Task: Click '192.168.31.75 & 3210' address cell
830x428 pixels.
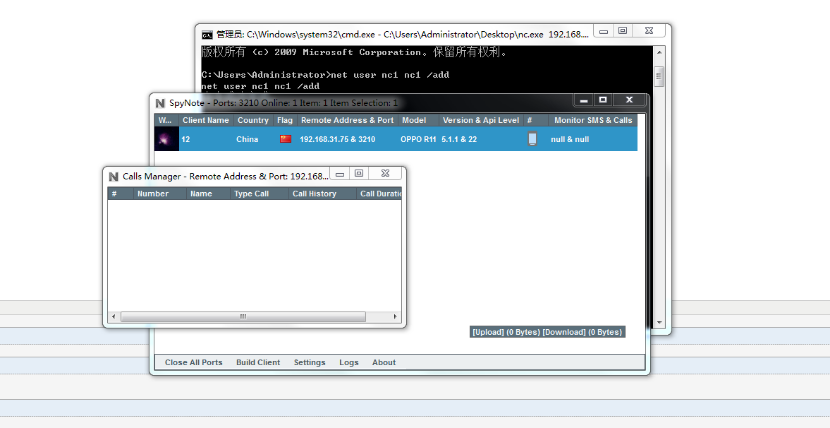Action: click(x=337, y=139)
